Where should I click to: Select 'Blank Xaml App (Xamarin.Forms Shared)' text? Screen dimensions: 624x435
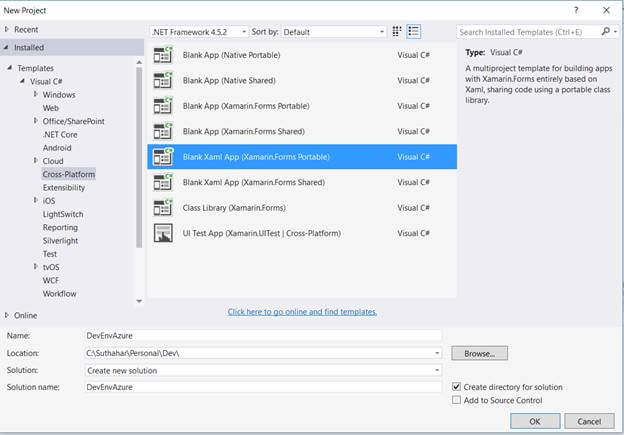[254, 182]
